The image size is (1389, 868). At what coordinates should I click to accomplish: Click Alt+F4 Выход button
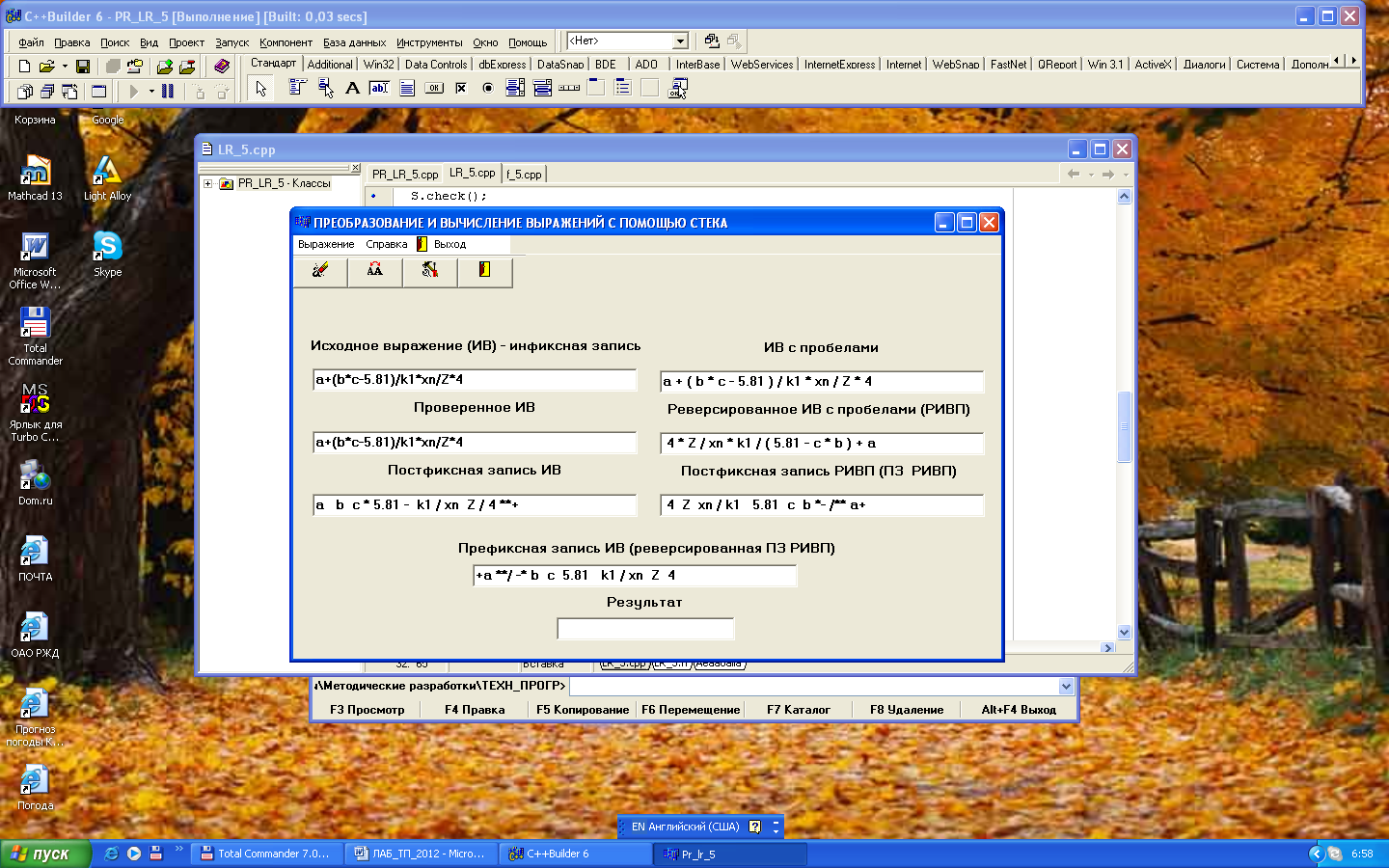click(x=1019, y=710)
